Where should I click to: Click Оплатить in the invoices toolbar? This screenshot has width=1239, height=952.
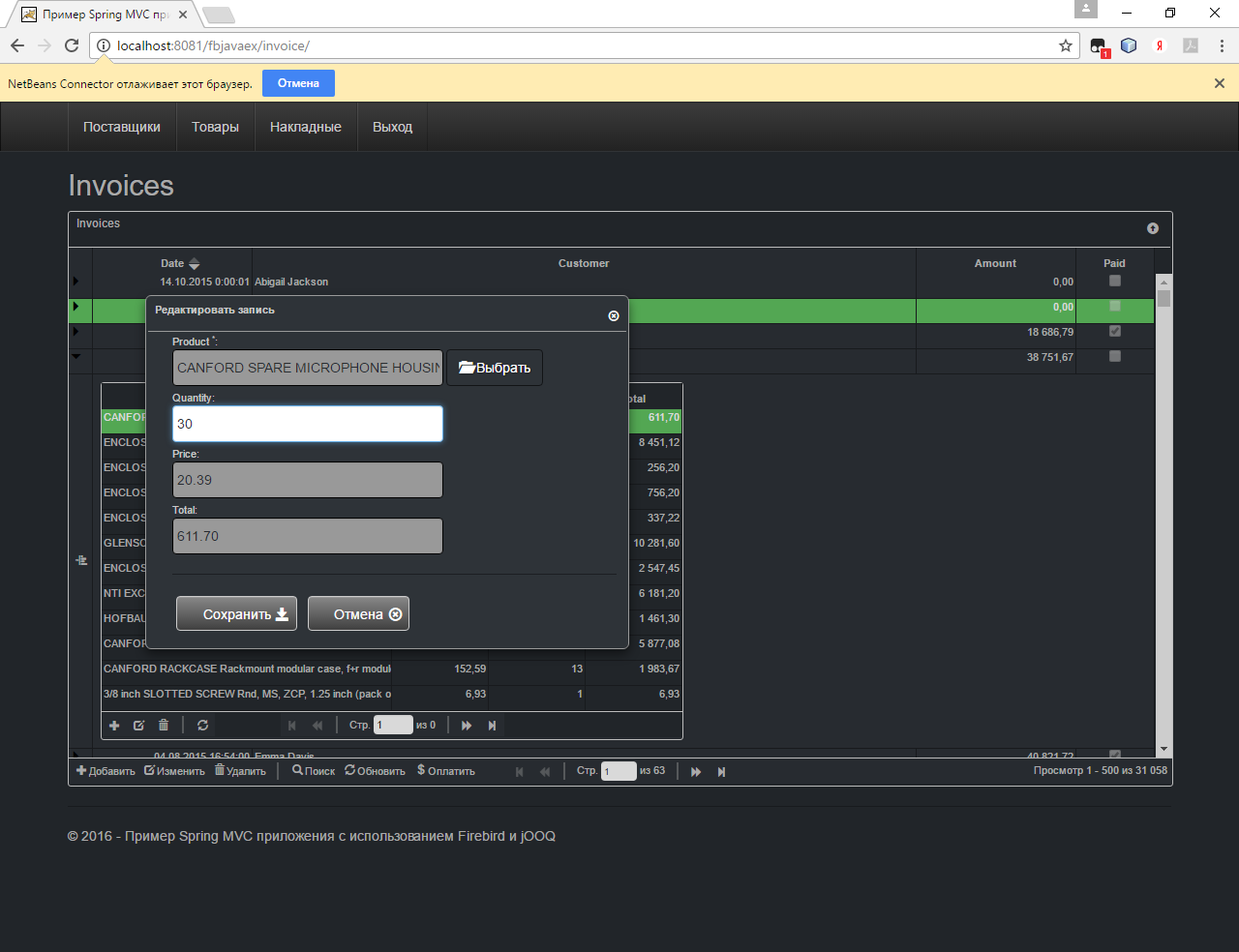[x=446, y=771]
